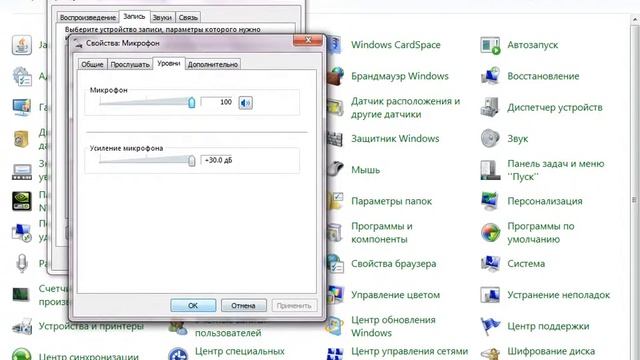The height and width of the screenshot is (360, 640).
Task: Click the Устройства и принтеры icon
Action: 22,327
